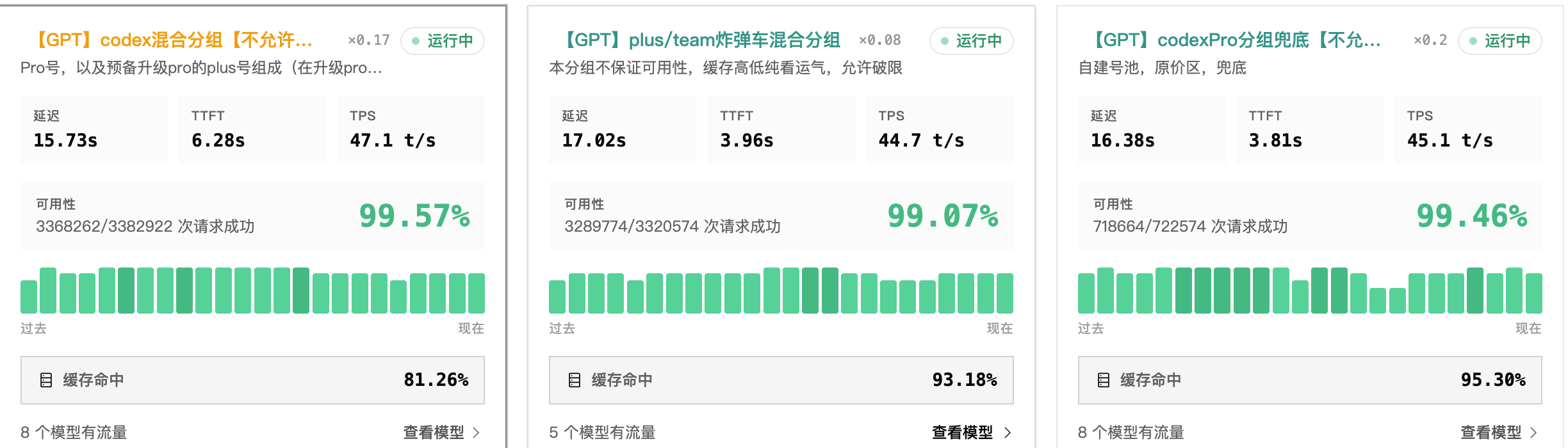Click cache icon in codex混合分组 card
The width and height of the screenshot is (1568, 448).
pyautogui.click(x=46, y=380)
